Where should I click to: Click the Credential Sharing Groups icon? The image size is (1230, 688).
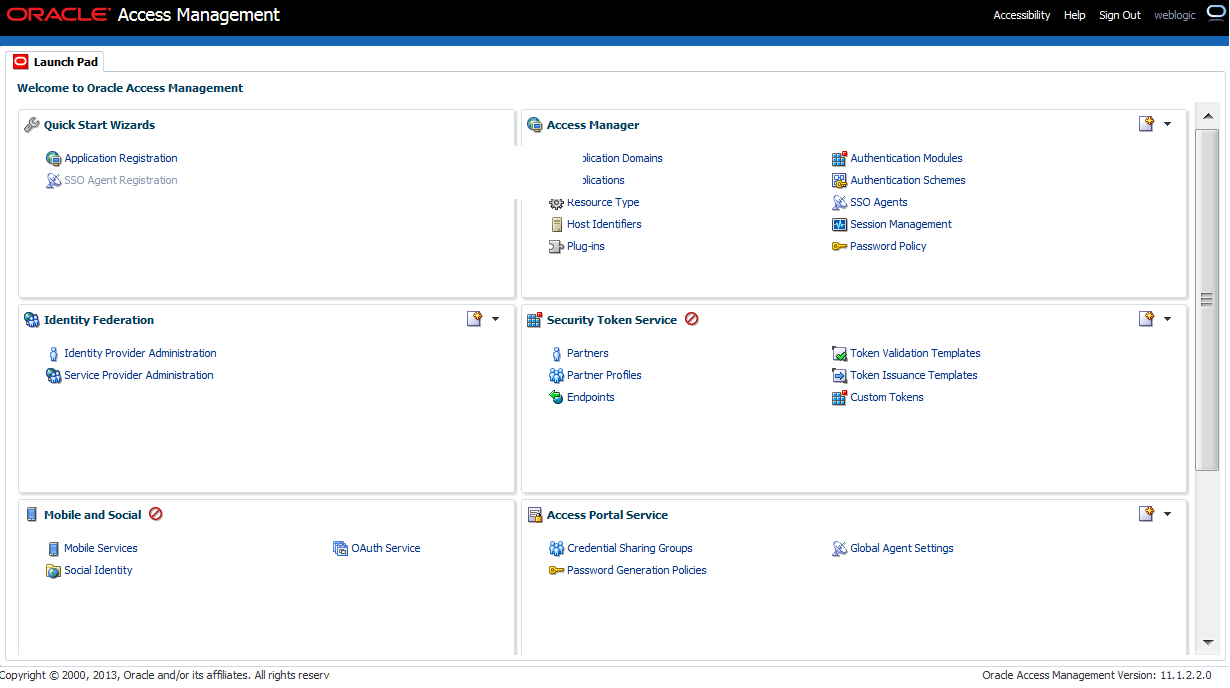(x=557, y=549)
